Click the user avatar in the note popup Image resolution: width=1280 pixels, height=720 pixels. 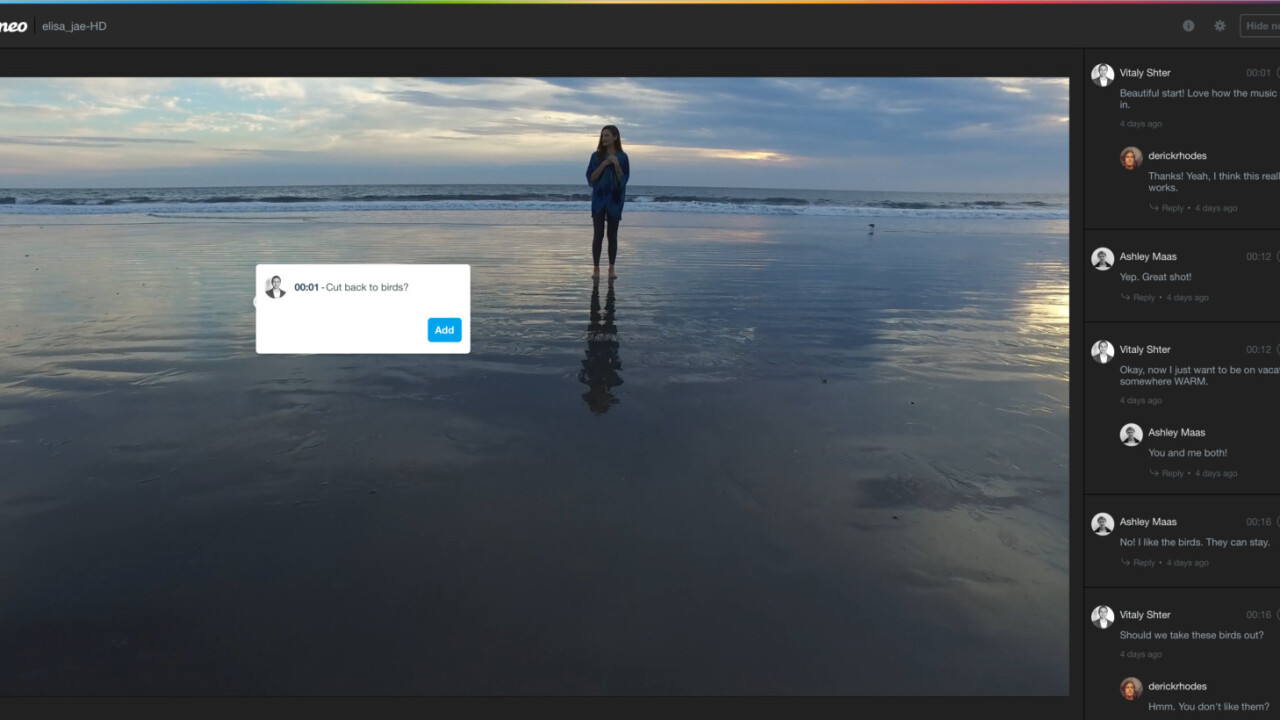pyautogui.click(x=275, y=287)
